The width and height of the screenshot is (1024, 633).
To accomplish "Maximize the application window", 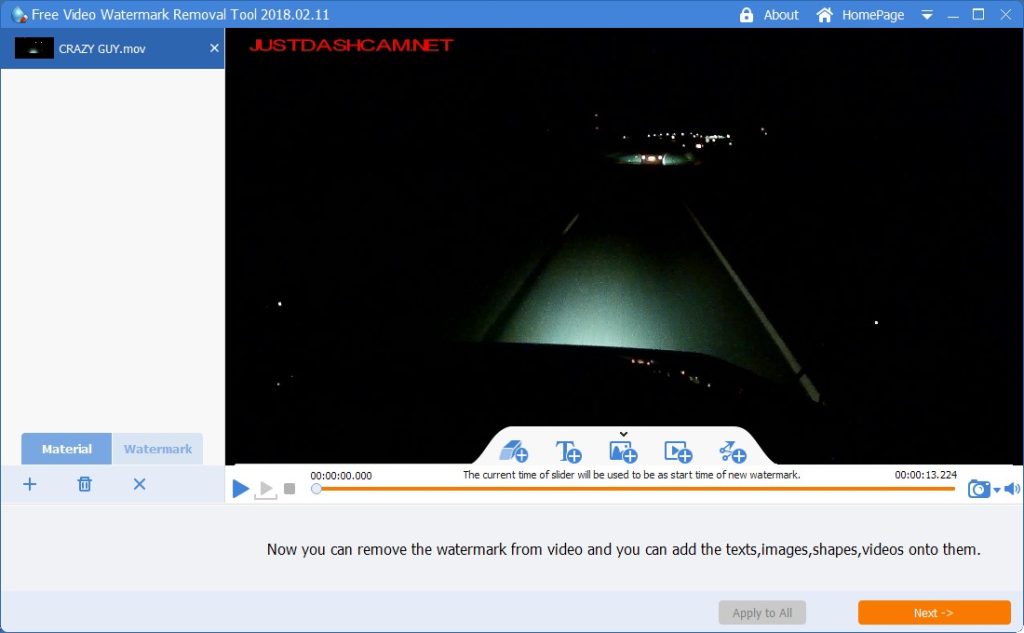I will (x=978, y=14).
